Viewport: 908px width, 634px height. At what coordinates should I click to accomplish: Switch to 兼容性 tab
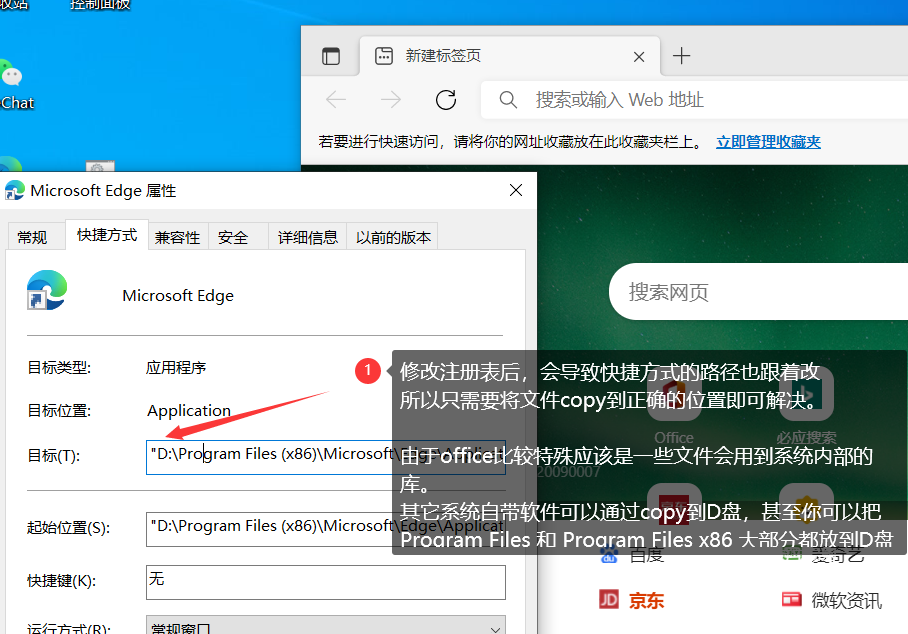point(178,237)
